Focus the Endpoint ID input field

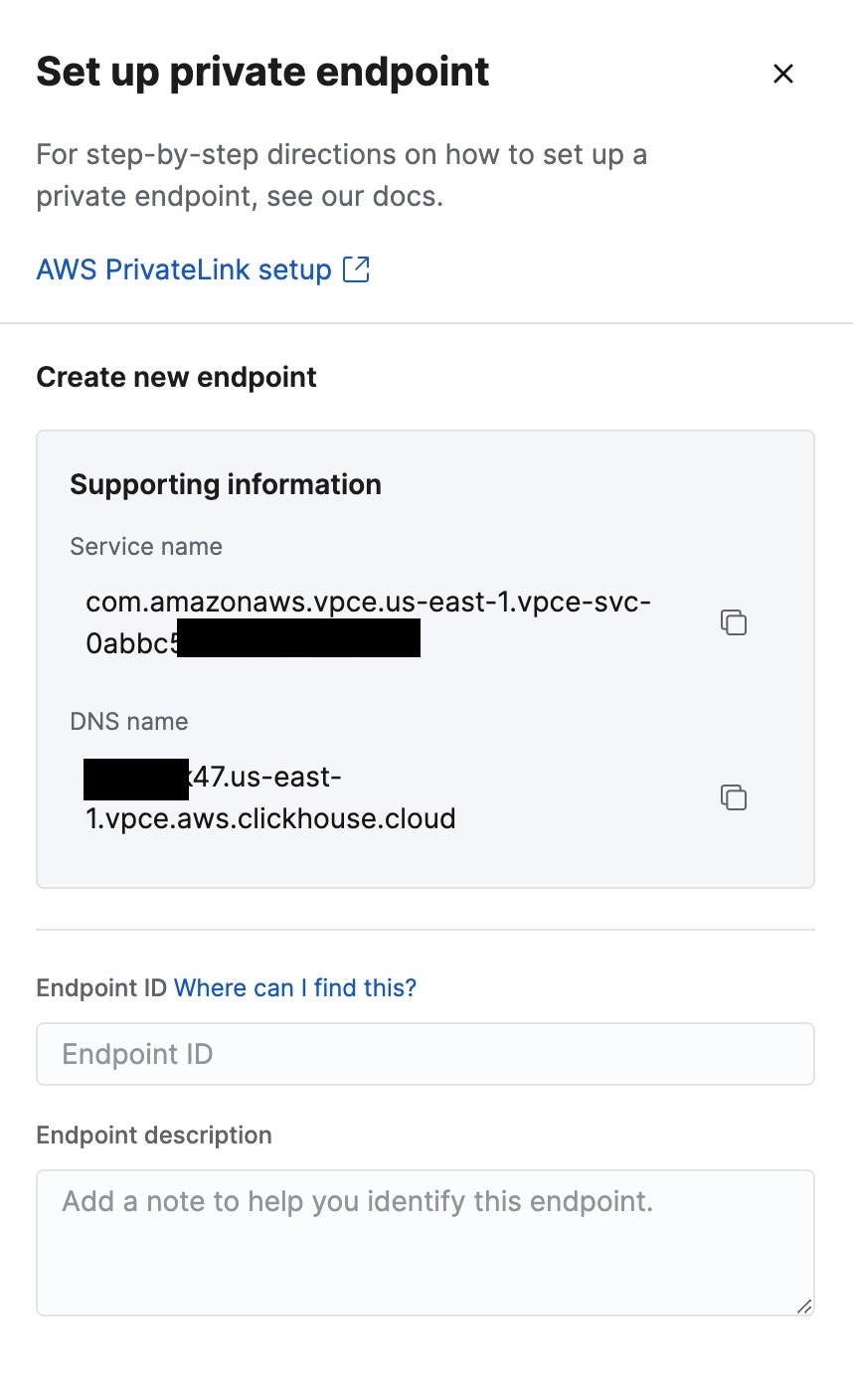426,1054
